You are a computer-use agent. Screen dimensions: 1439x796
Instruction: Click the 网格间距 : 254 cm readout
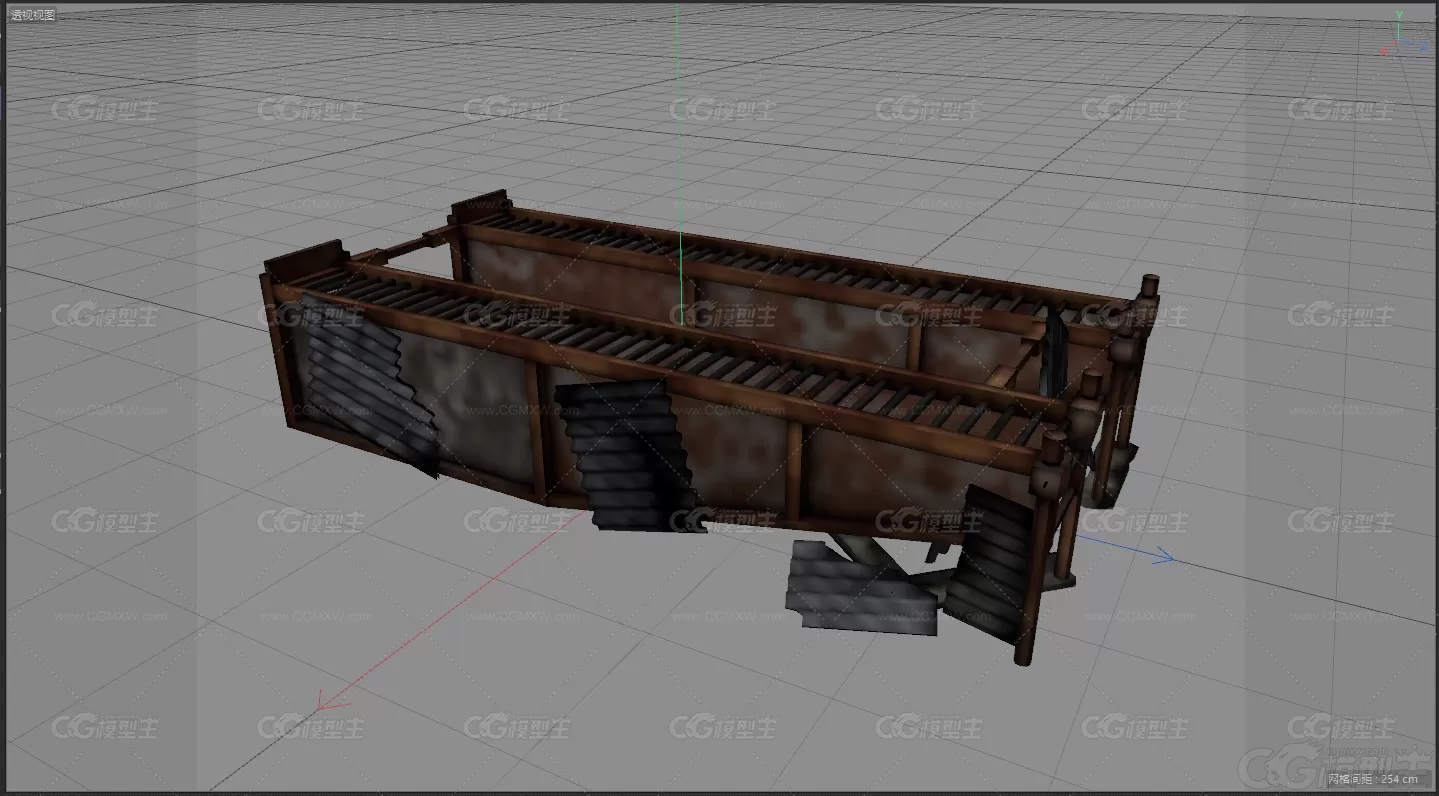[1374, 778]
